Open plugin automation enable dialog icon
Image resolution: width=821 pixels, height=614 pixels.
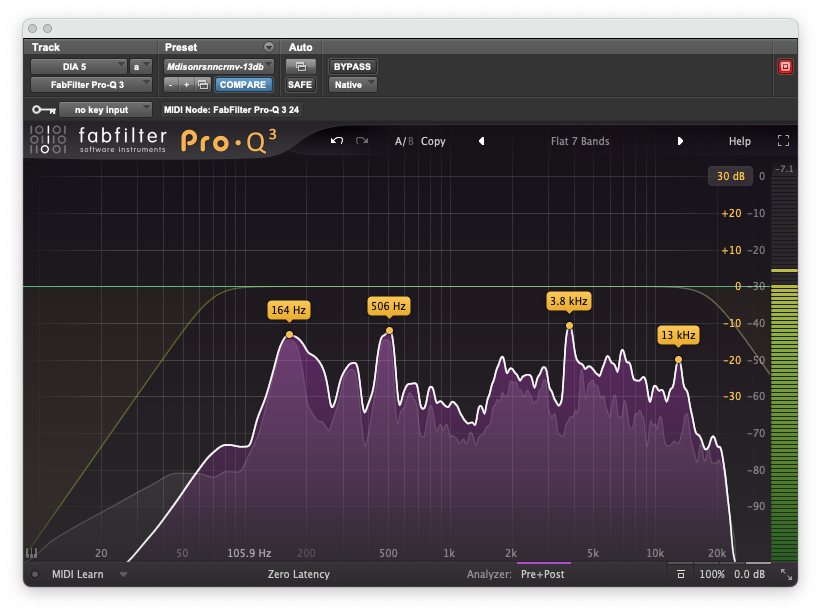[301, 66]
